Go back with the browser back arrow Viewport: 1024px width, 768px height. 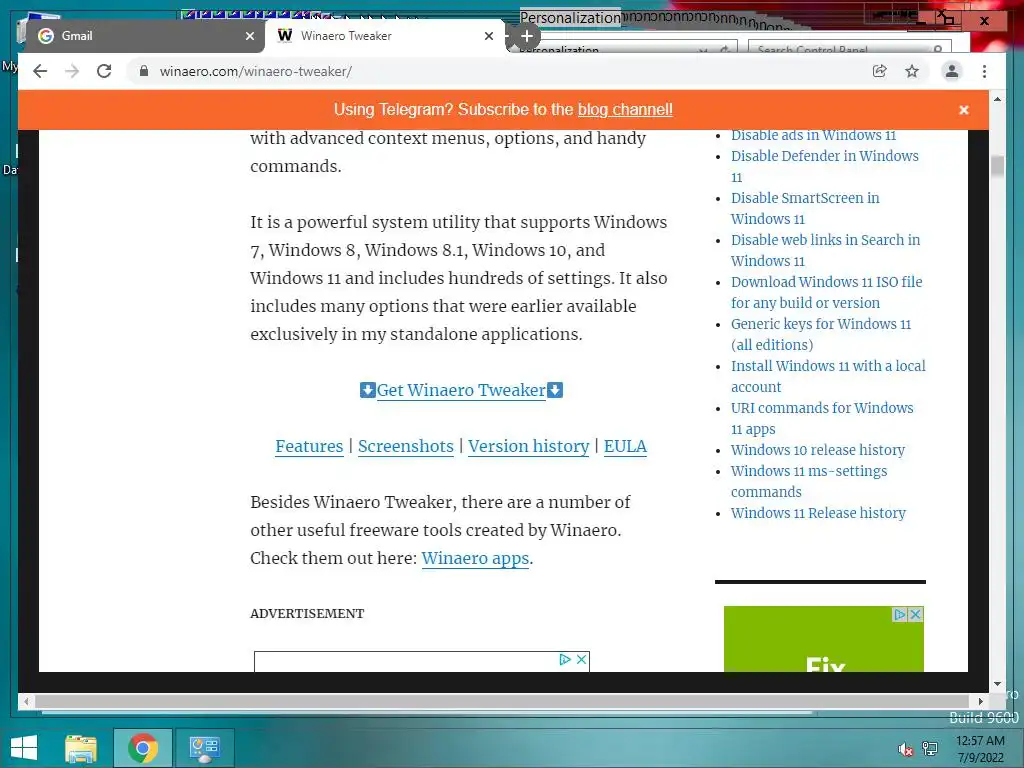click(40, 71)
